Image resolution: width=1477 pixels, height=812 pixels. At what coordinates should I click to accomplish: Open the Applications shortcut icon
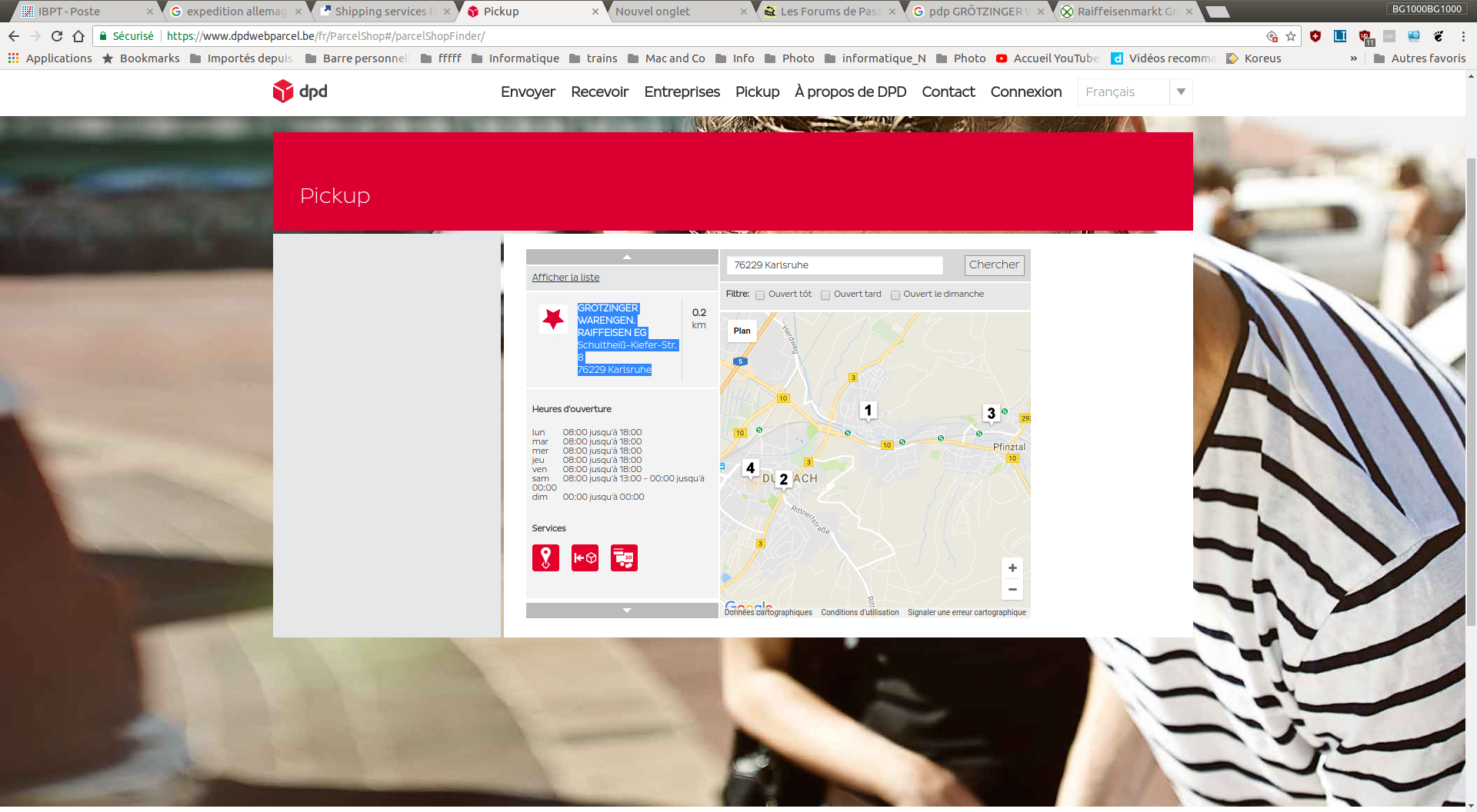13,58
